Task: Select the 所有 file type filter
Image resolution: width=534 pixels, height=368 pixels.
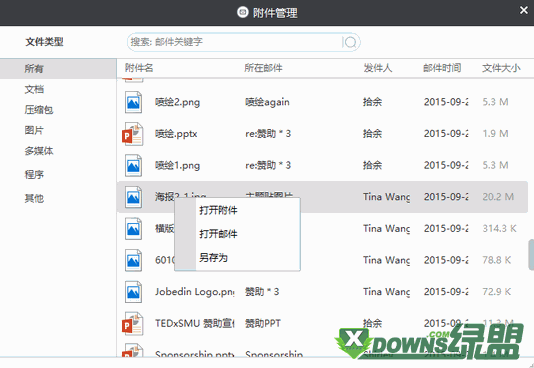Action: (58, 69)
